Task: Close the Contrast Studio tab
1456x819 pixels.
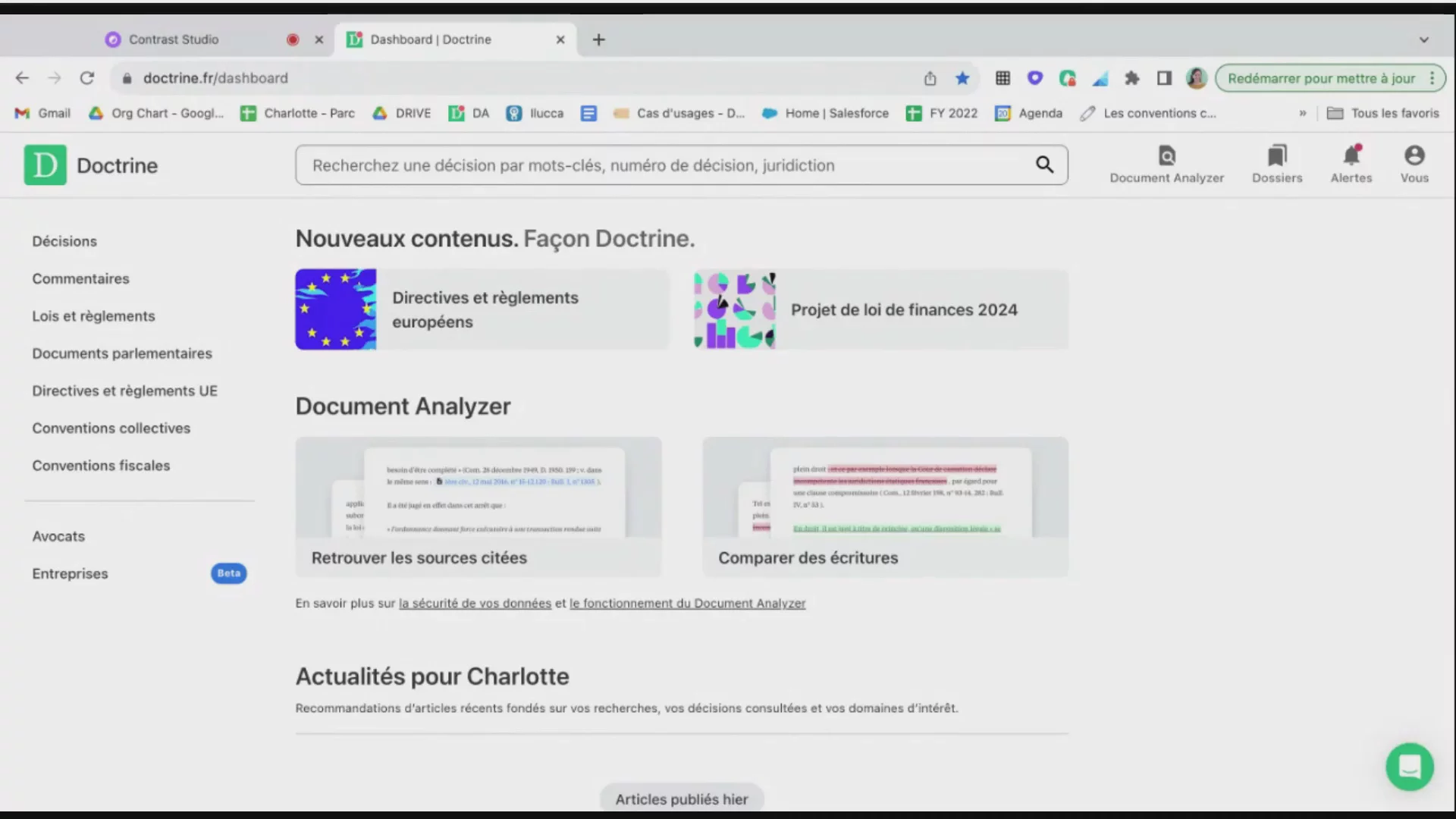Action: pyautogui.click(x=319, y=39)
